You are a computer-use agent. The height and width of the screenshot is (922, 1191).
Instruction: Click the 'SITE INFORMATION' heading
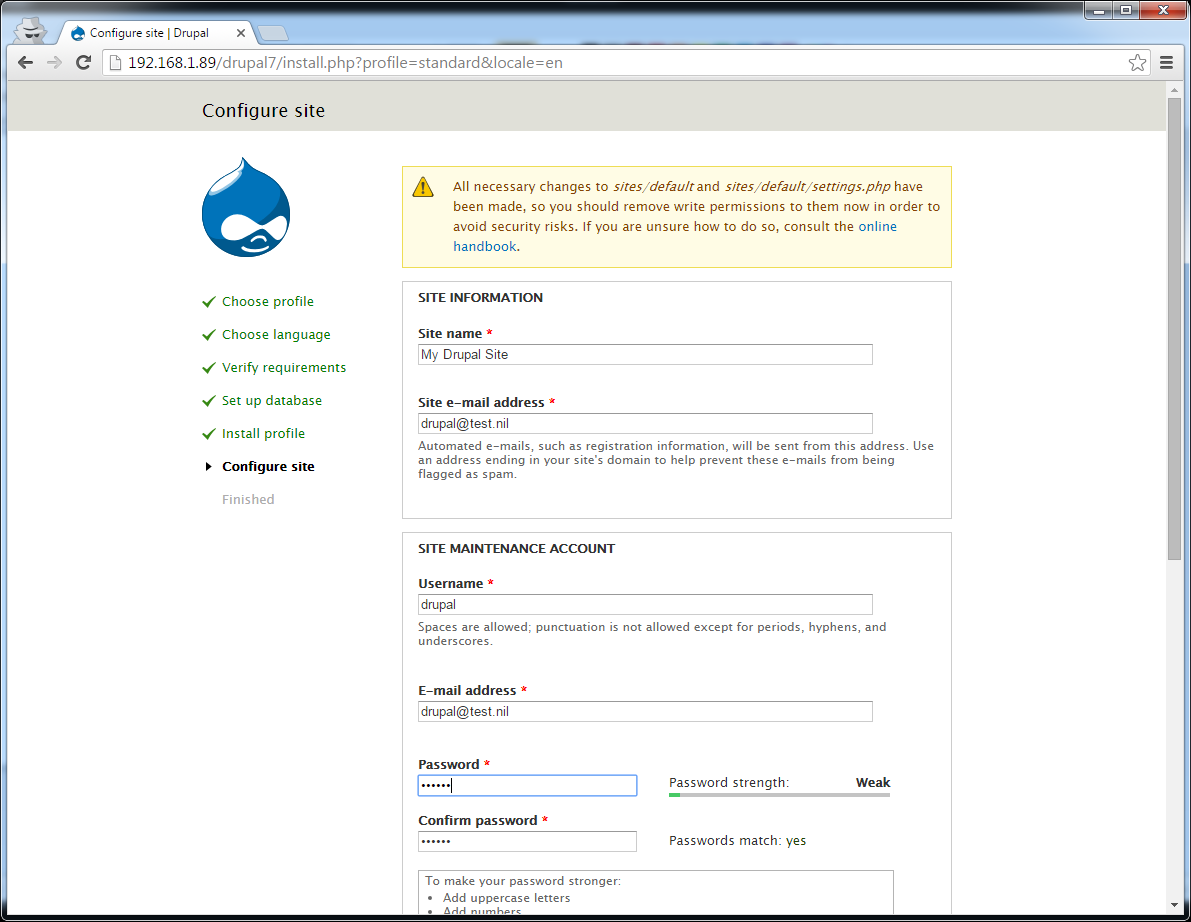click(480, 298)
